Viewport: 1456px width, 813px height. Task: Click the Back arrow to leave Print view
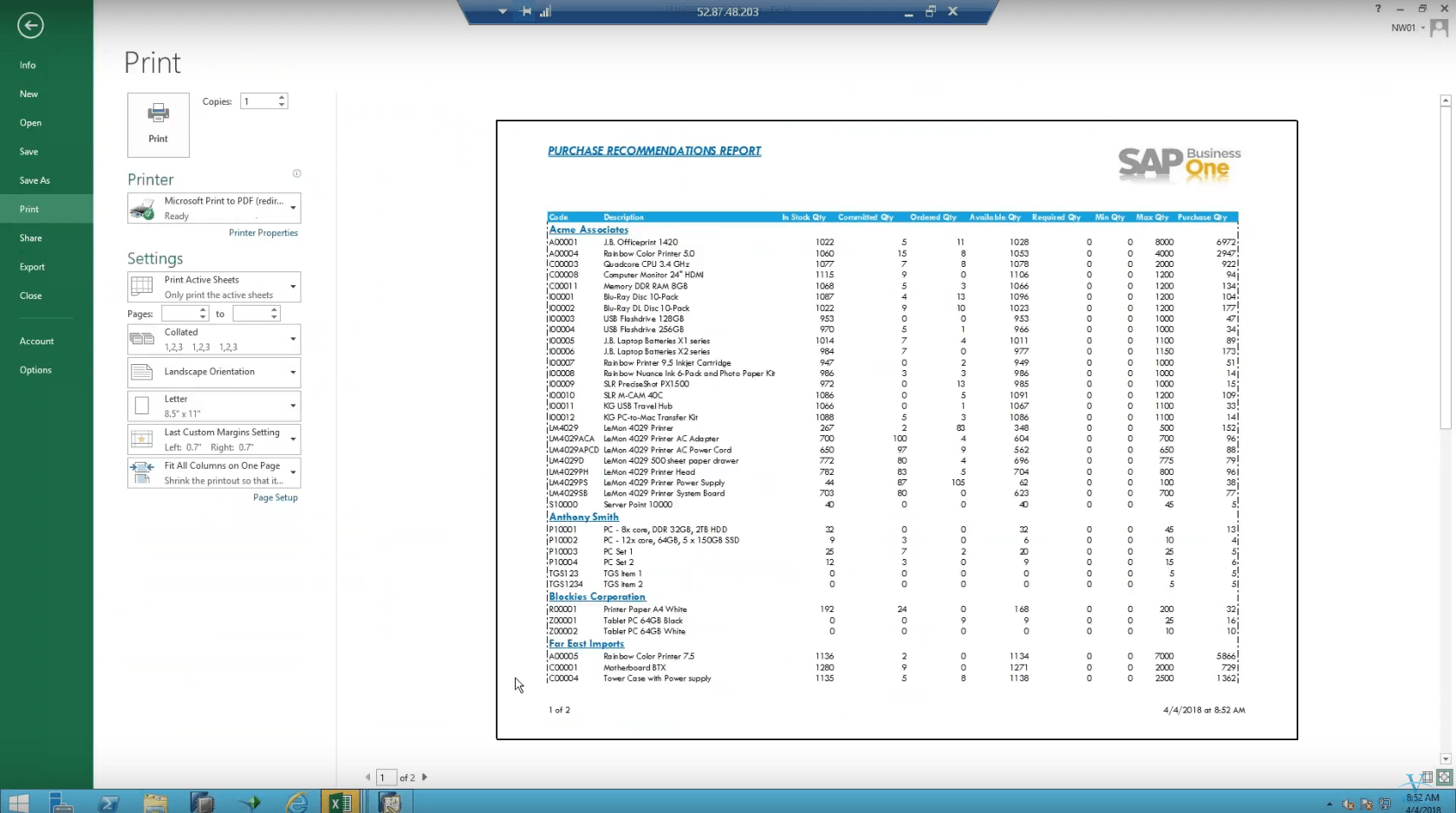(x=29, y=25)
